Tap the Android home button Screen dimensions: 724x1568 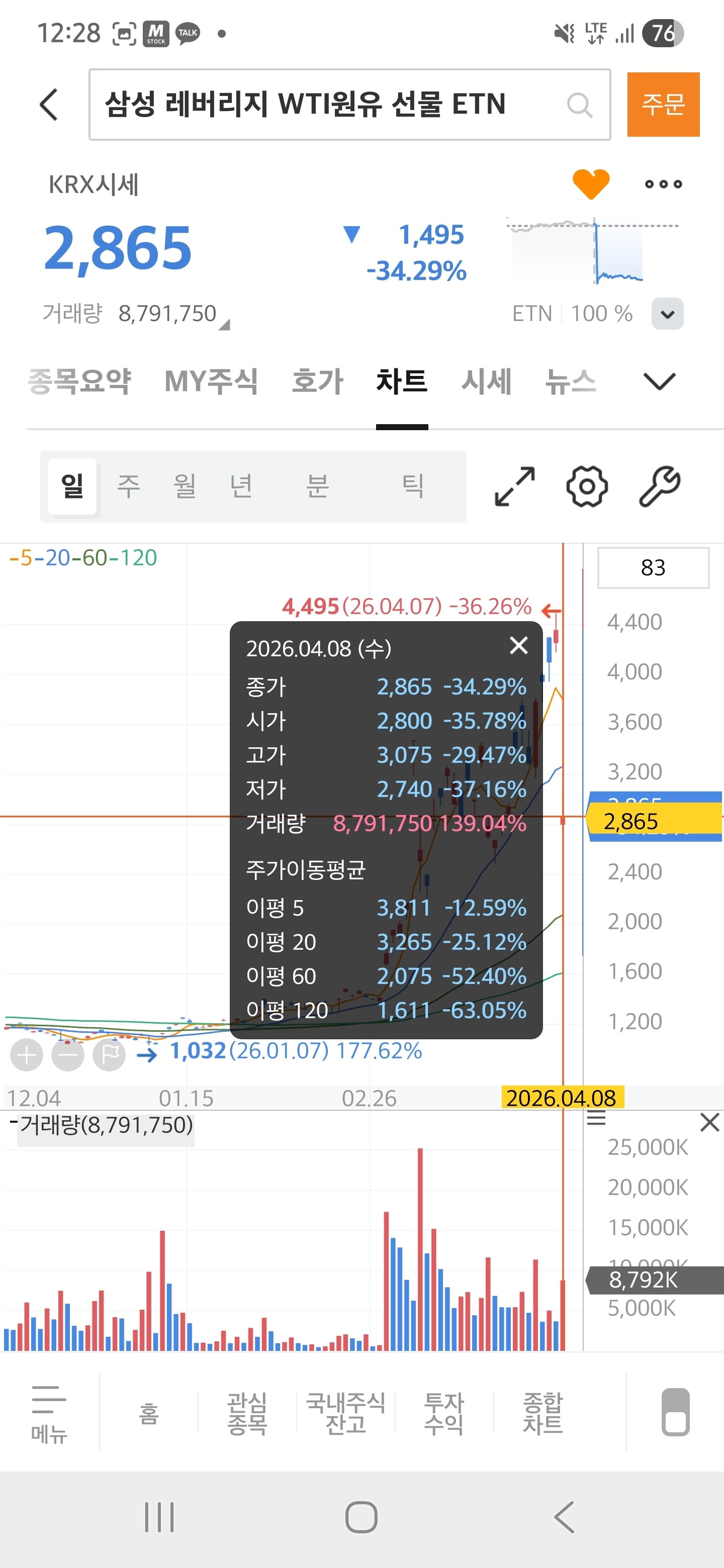tap(361, 1517)
